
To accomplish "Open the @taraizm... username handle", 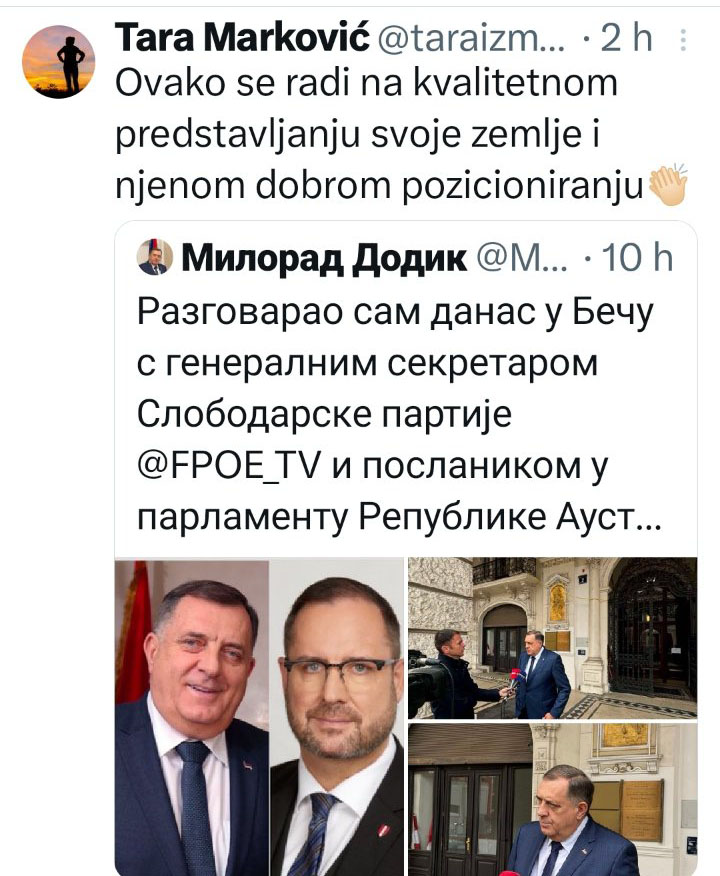I will tap(471, 38).
